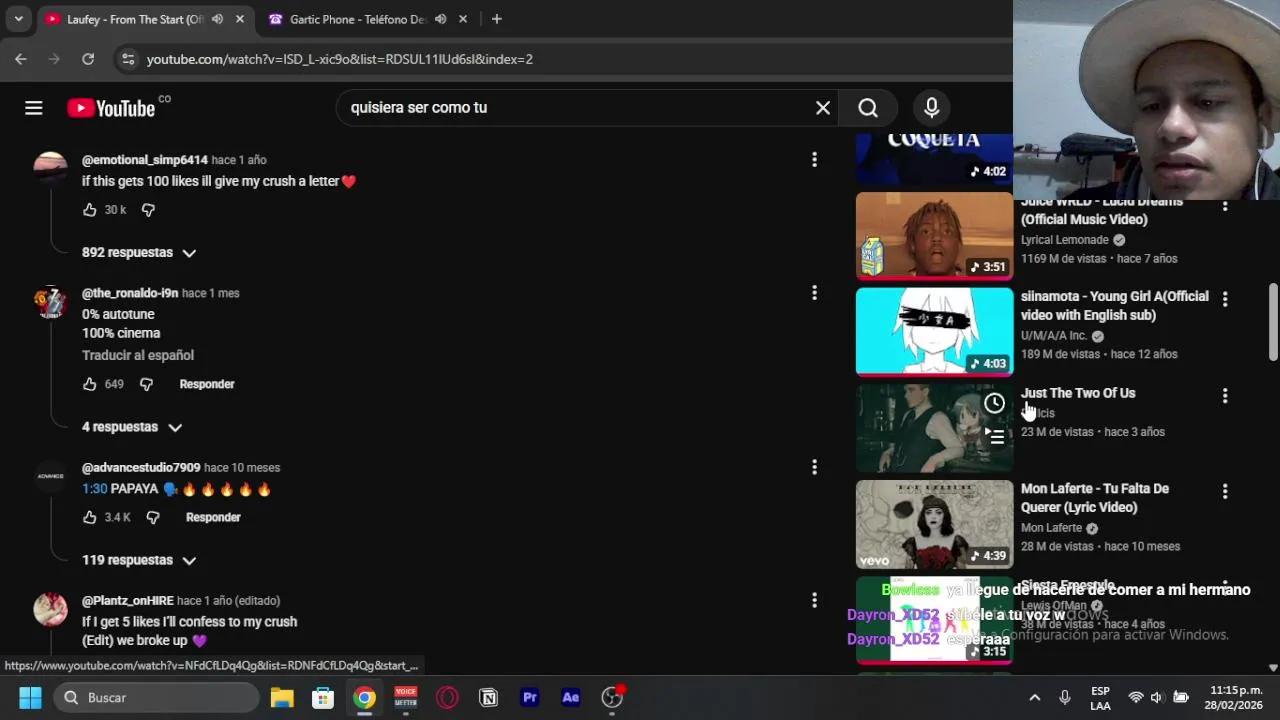The height and width of the screenshot is (720, 1280).
Task: Open options for @advancestudio7909 comment
Action: coord(814,467)
